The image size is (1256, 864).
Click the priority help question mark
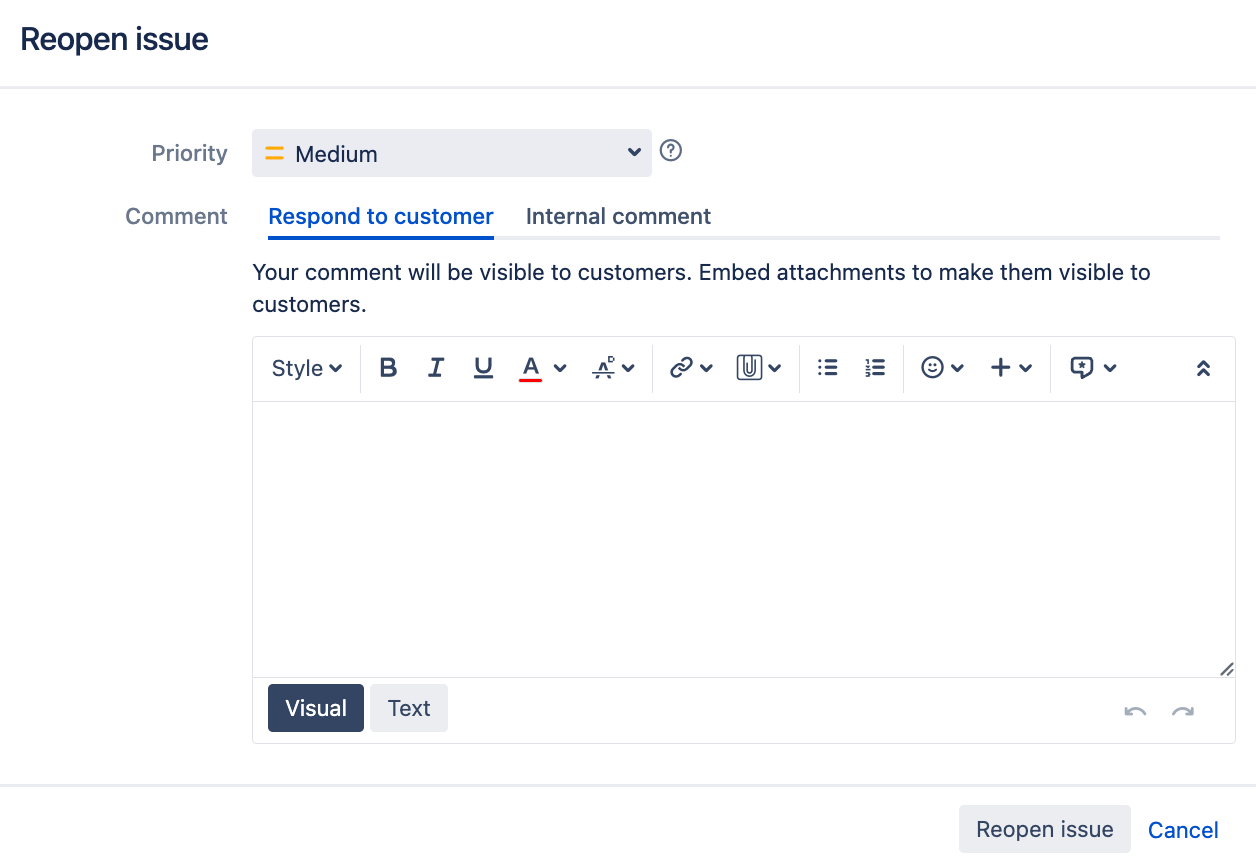pyautogui.click(x=671, y=151)
